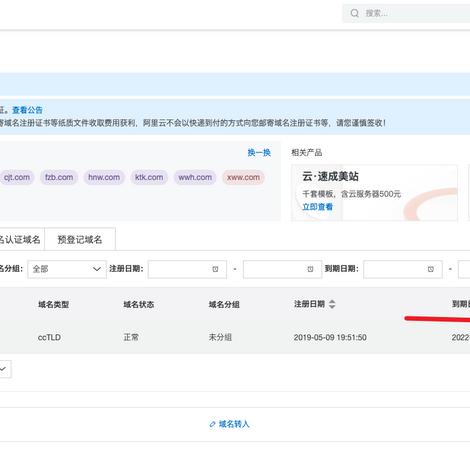Screen dimensions: 470x470
Task: Click 换一换 to refresh domain suggestions
Action: tap(259, 153)
